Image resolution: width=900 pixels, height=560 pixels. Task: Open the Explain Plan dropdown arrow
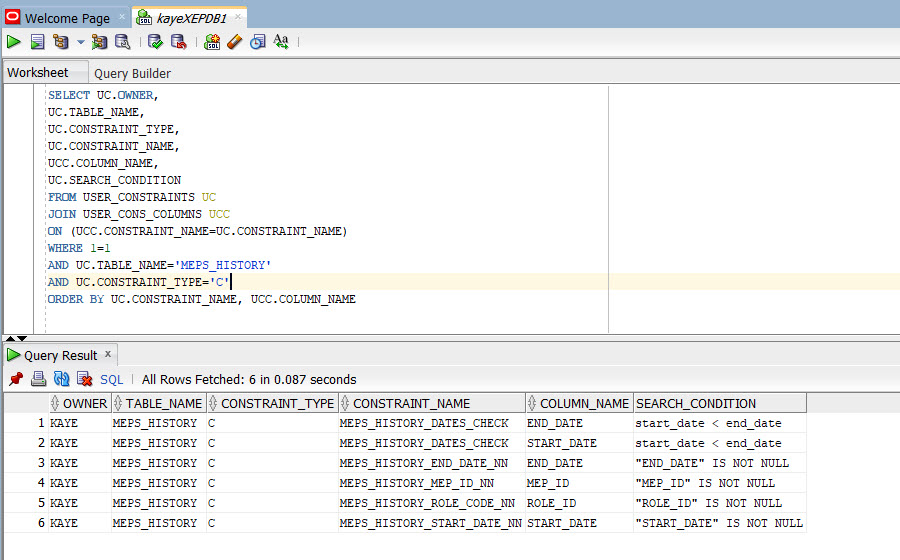(80, 42)
